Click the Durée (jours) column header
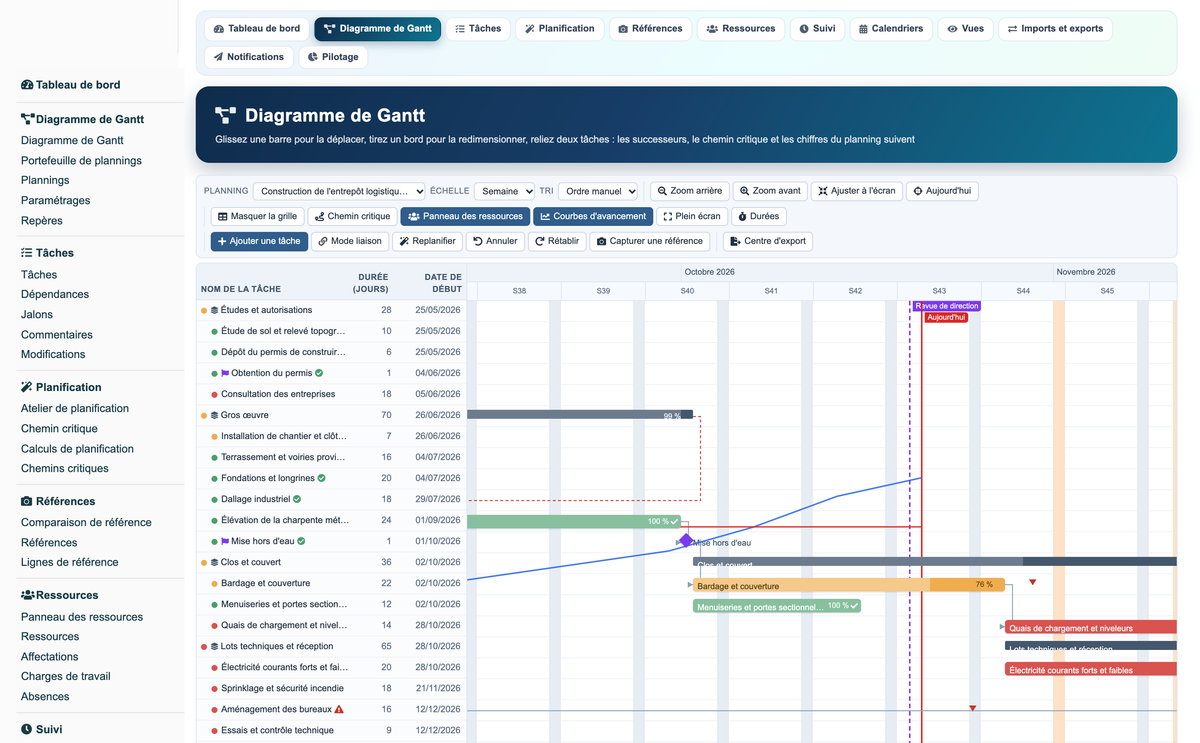Viewport: 1200px width, 743px height. click(372, 283)
